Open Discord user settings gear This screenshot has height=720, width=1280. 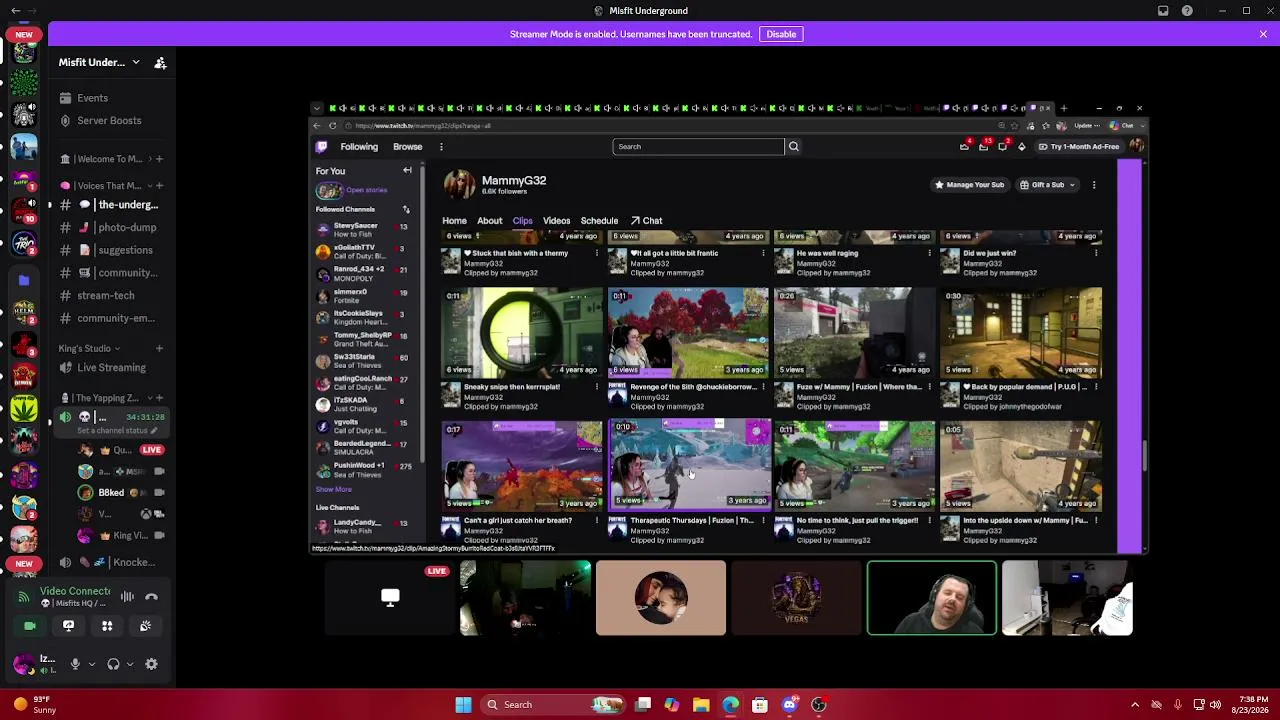[151, 664]
